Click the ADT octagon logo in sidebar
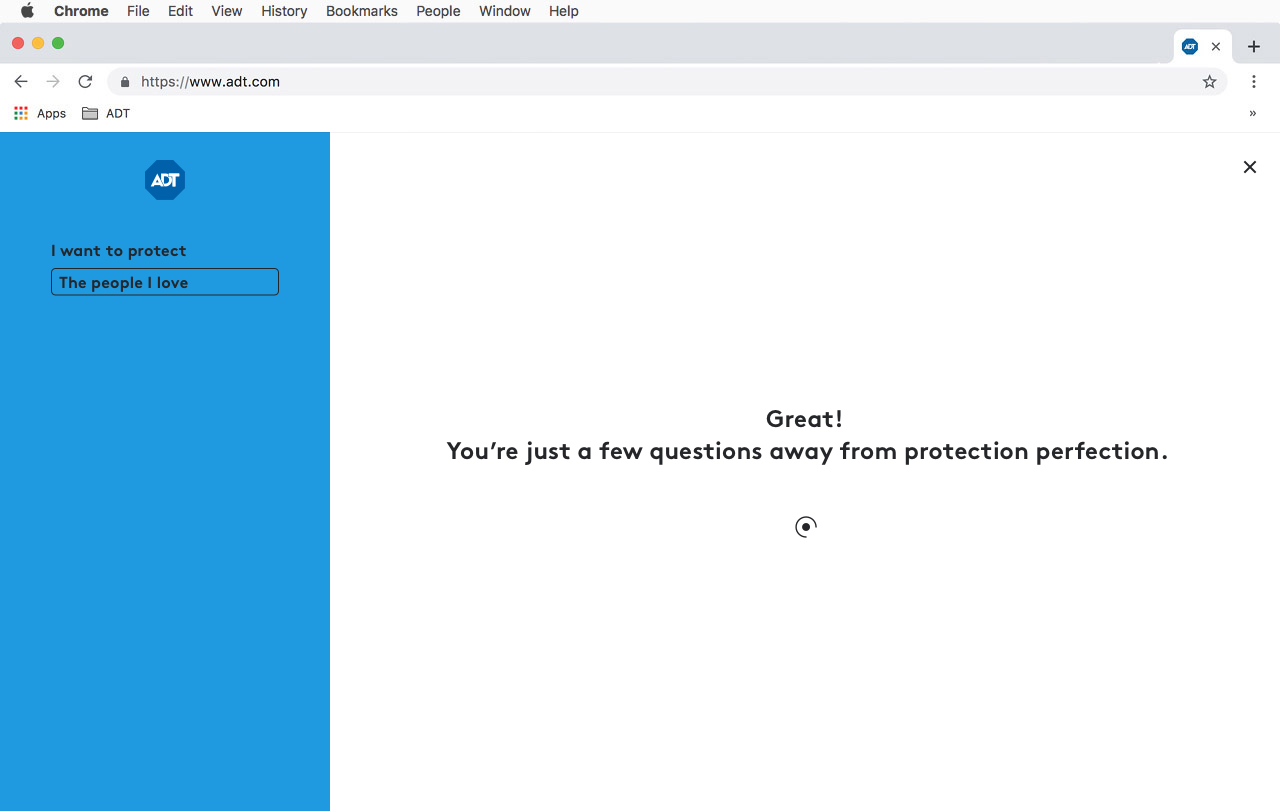 coord(165,180)
